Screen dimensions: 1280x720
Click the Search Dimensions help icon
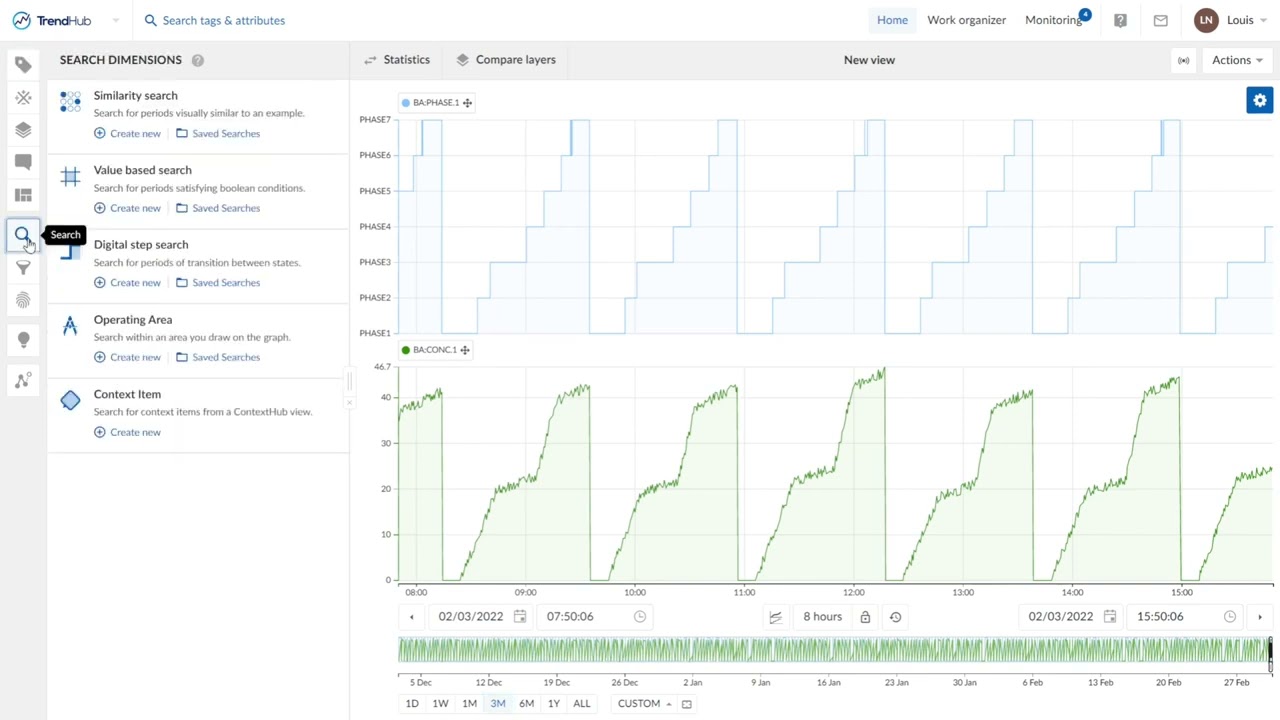click(x=198, y=60)
